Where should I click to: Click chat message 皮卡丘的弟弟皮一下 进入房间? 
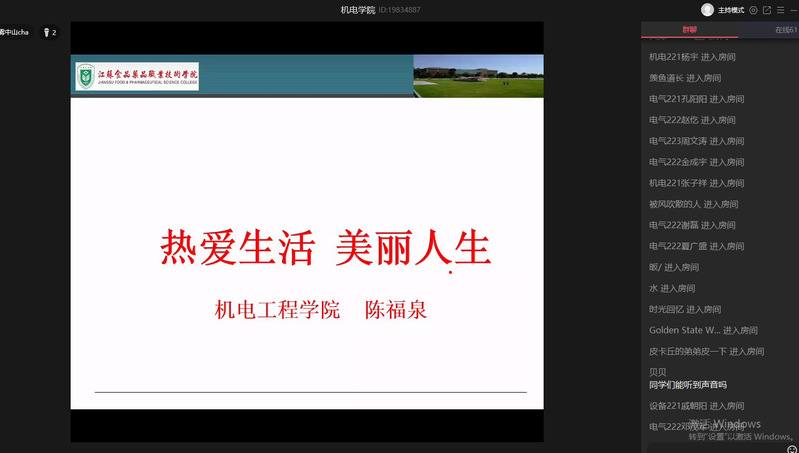[706, 352]
